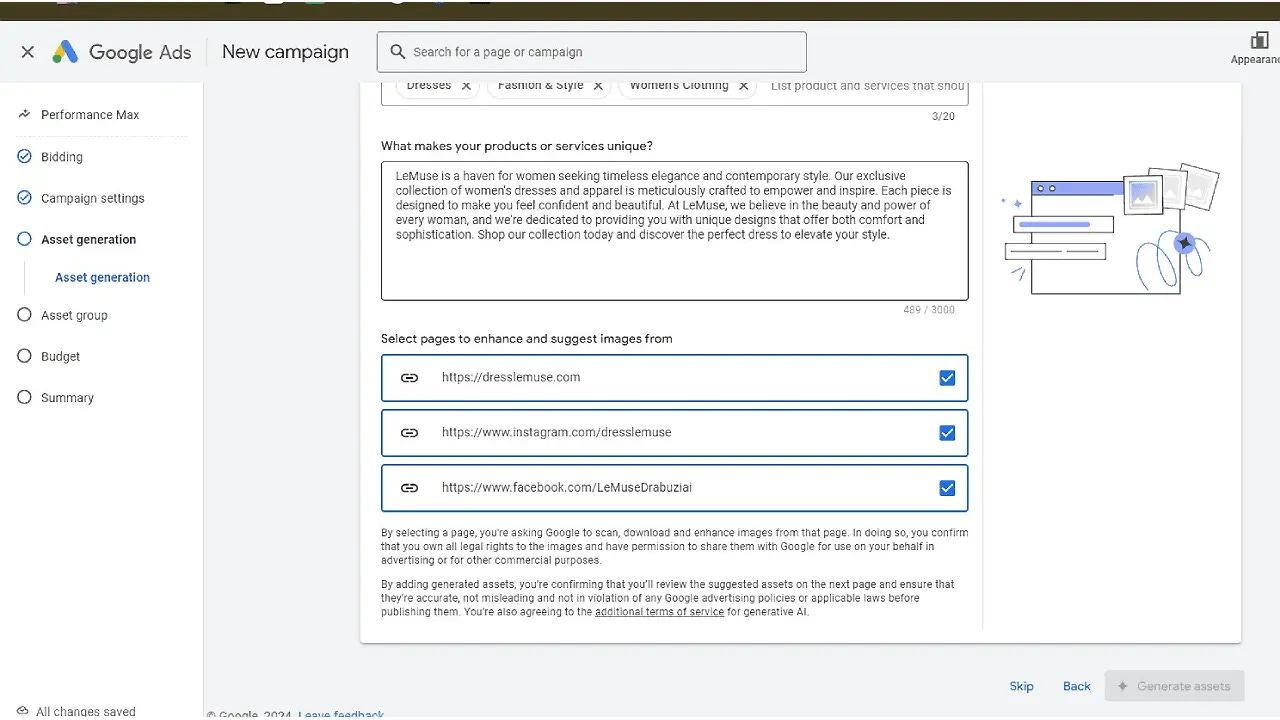
Task: Click the instagram.com/dresslemuse URL text
Action: point(557,432)
